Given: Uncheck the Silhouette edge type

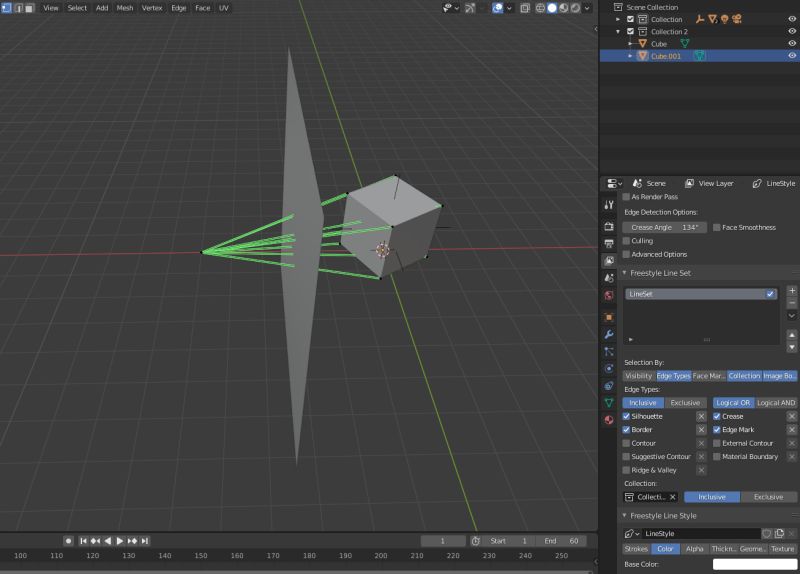Looking at the screenshot, I should [627, 416].
